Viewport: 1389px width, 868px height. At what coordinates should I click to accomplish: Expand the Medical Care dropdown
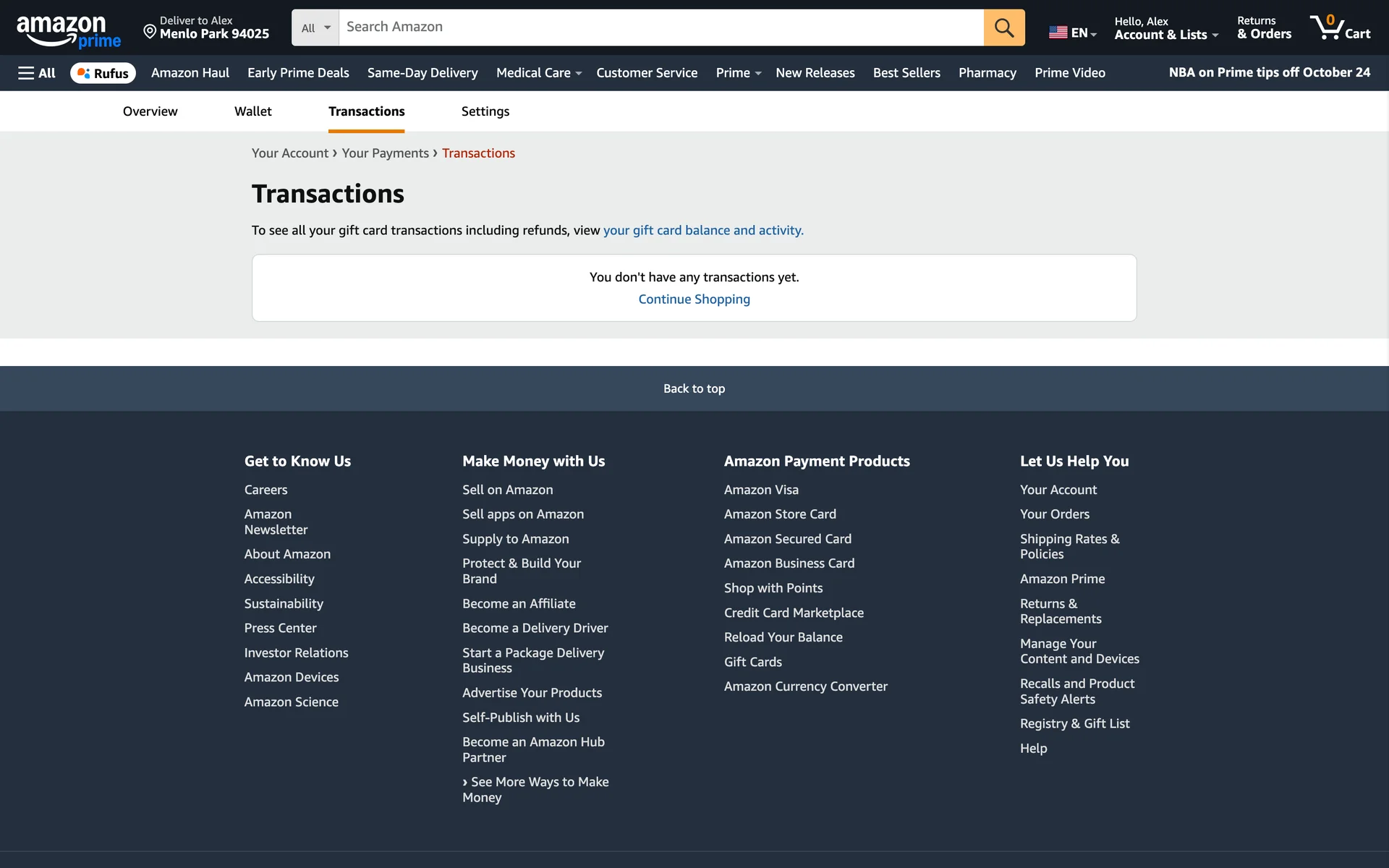tap(538, 73)
